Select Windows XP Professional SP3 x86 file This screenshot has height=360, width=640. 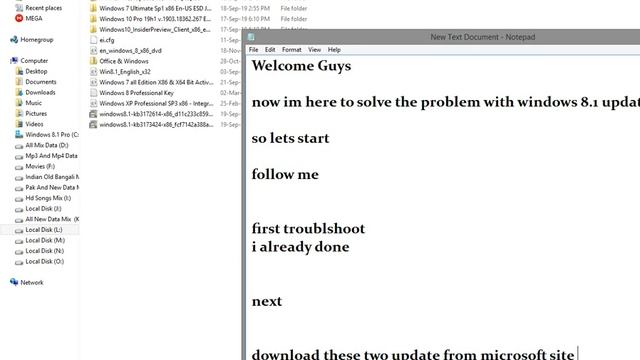coord(156,103)
